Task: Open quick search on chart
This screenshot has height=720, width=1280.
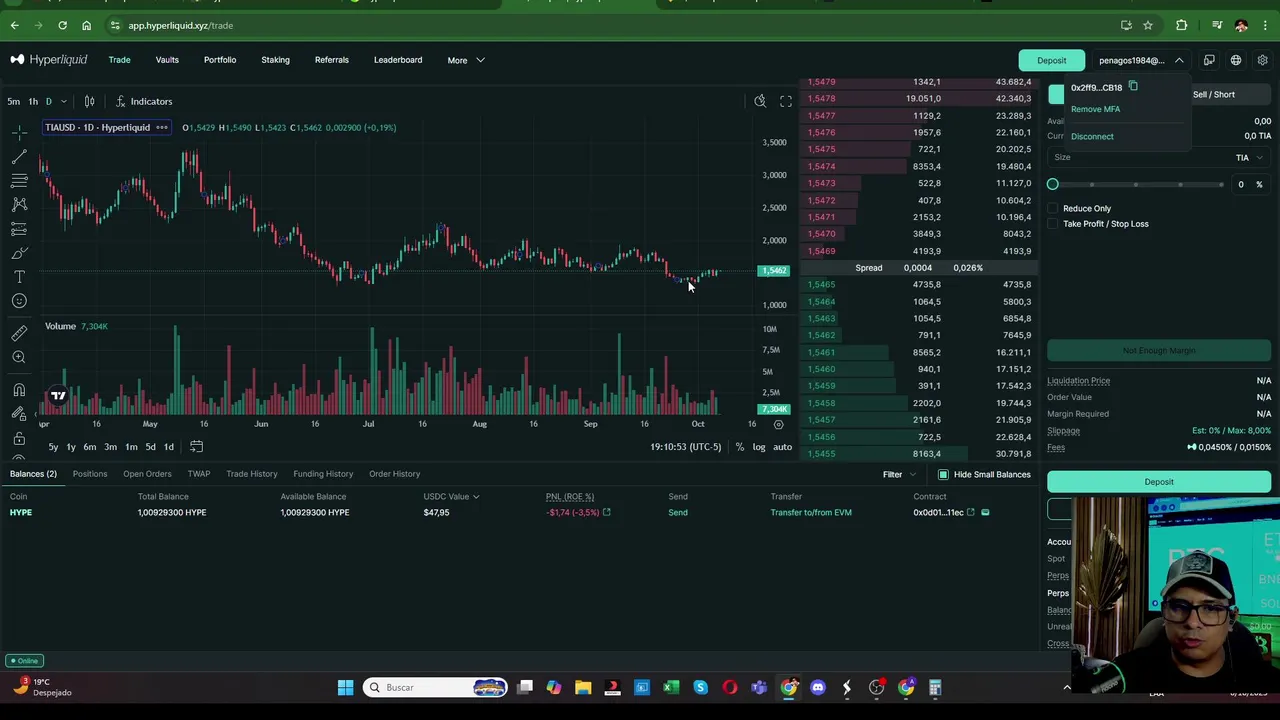Action: [x=760, y=101]
